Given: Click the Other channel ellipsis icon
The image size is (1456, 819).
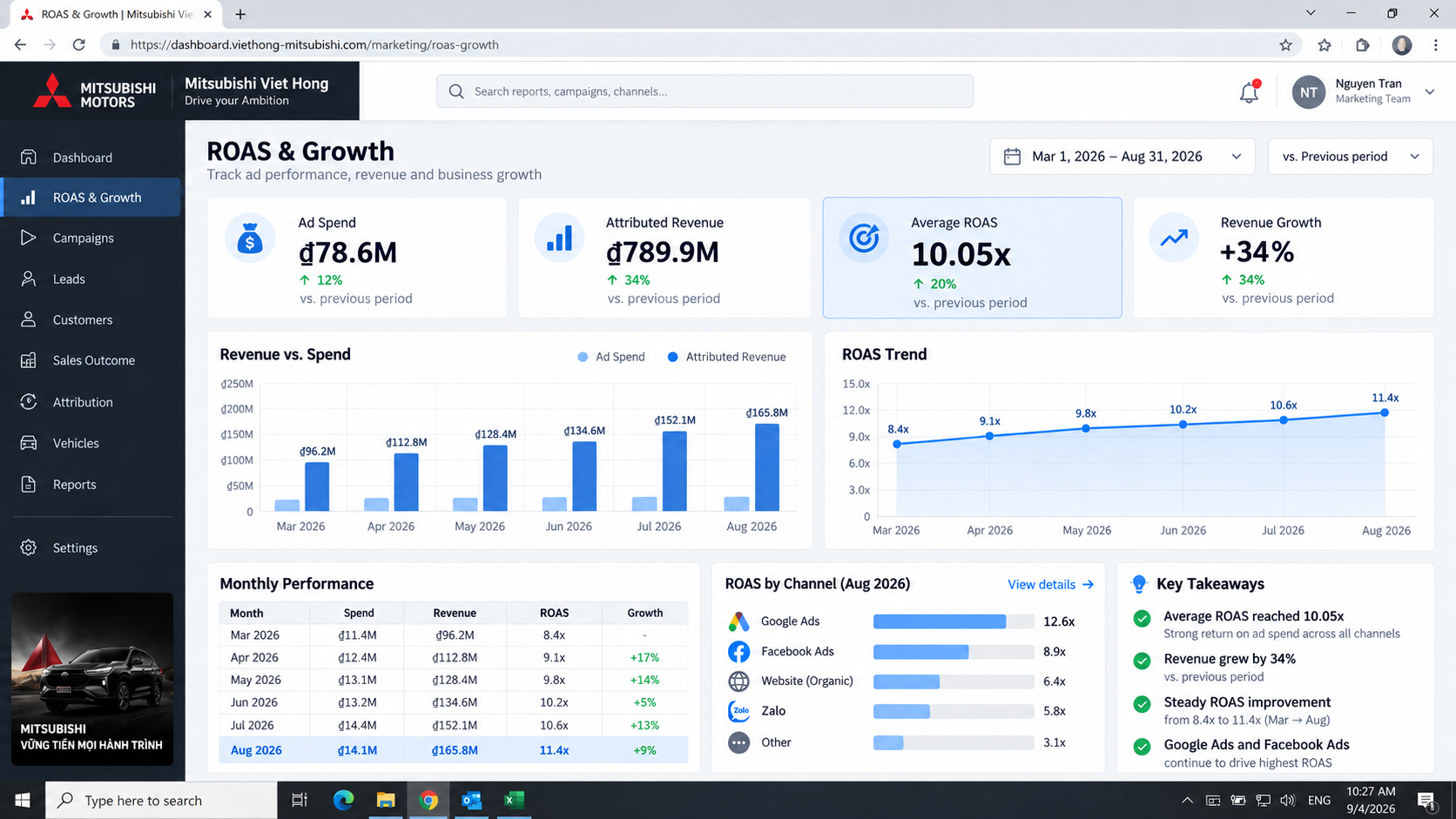Looking at the screenshot, I should point(738,742).
